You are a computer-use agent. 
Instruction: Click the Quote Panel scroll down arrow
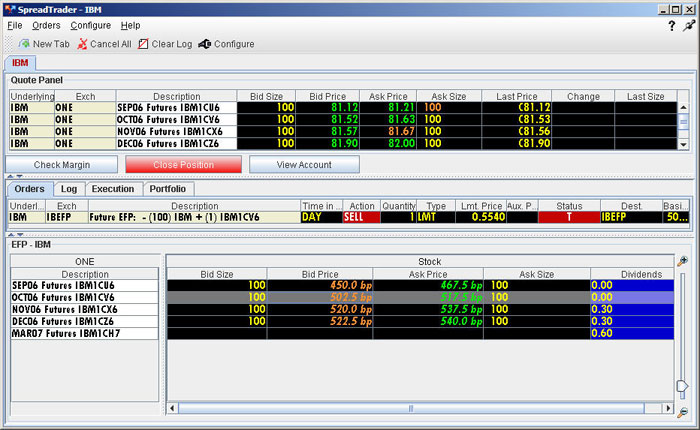point(683,144)
